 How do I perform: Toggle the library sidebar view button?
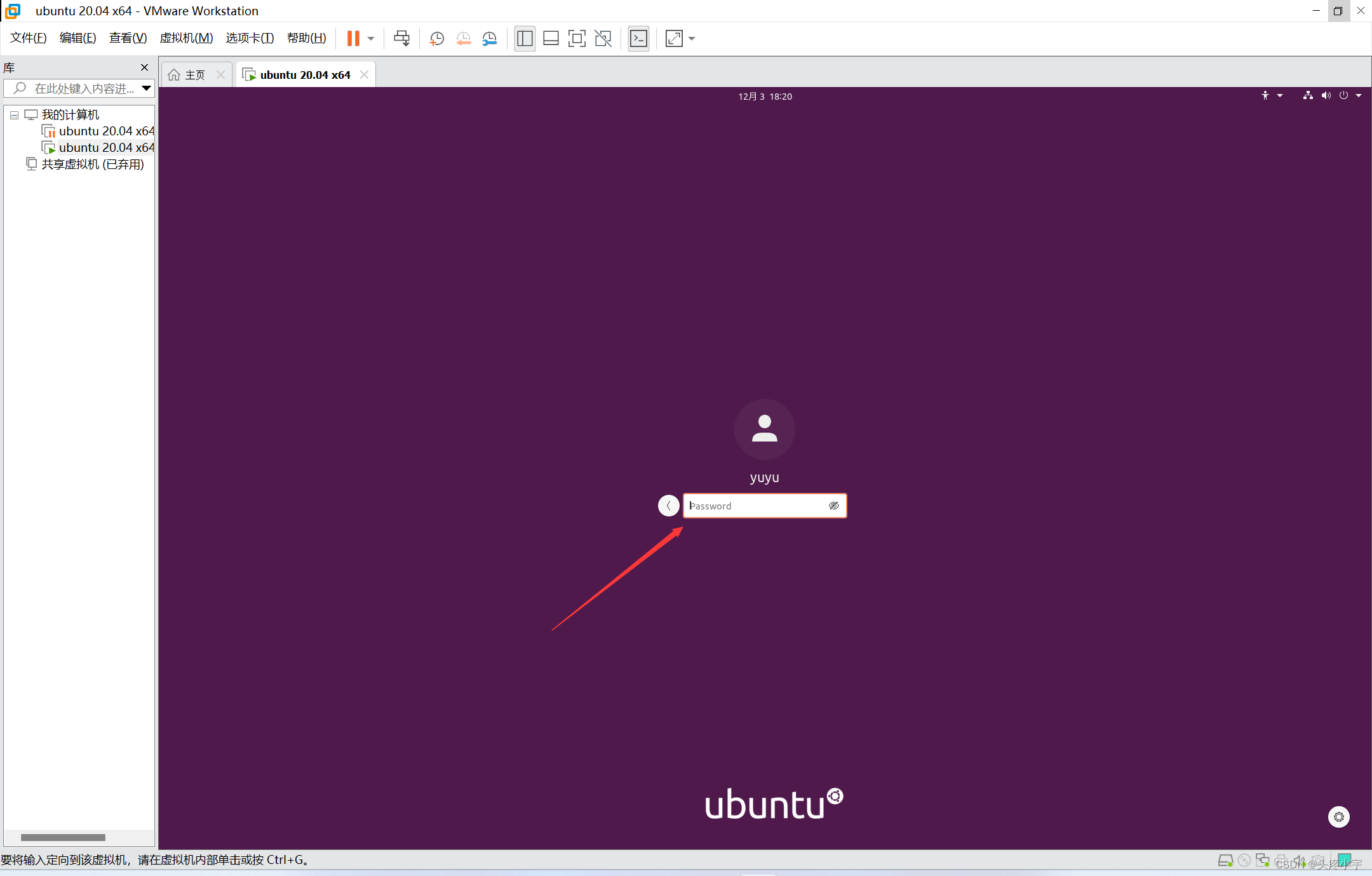click(525, 39)
